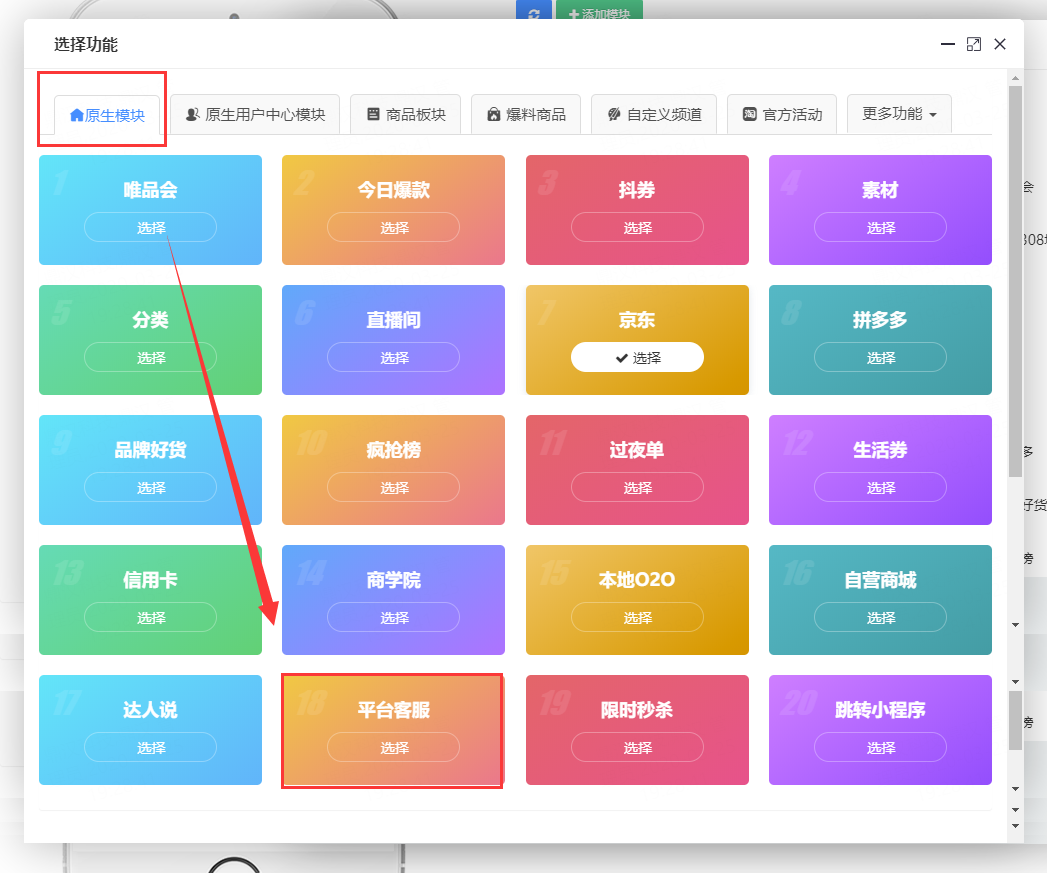1047x873 pixels.
Task: Click 选择 under 素材
Action: click(x=880, y=227)
